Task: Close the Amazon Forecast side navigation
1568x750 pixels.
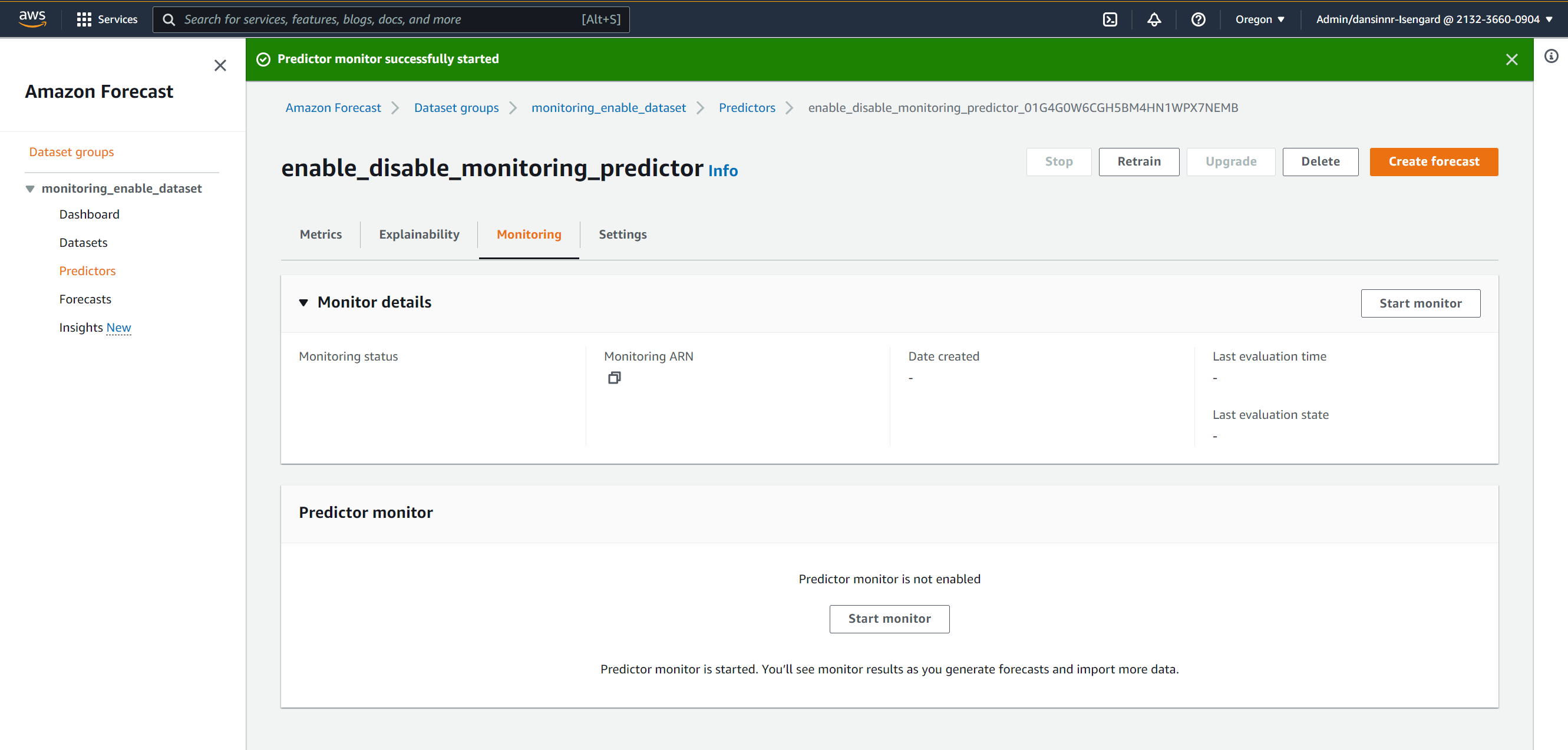Action: click(220, 65)
